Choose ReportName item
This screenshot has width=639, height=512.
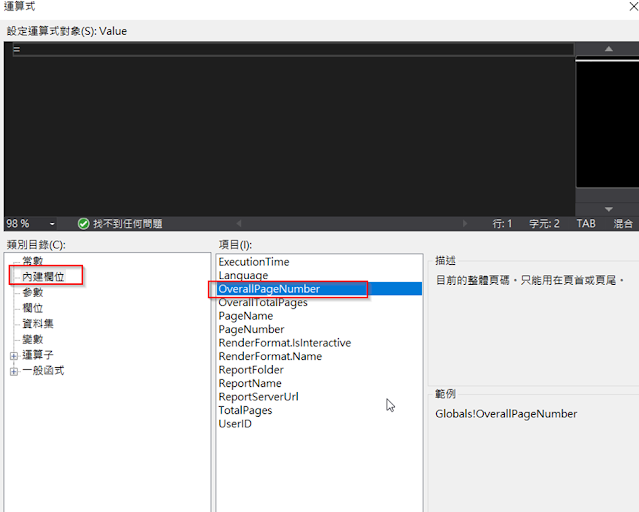tap(320, 383)
